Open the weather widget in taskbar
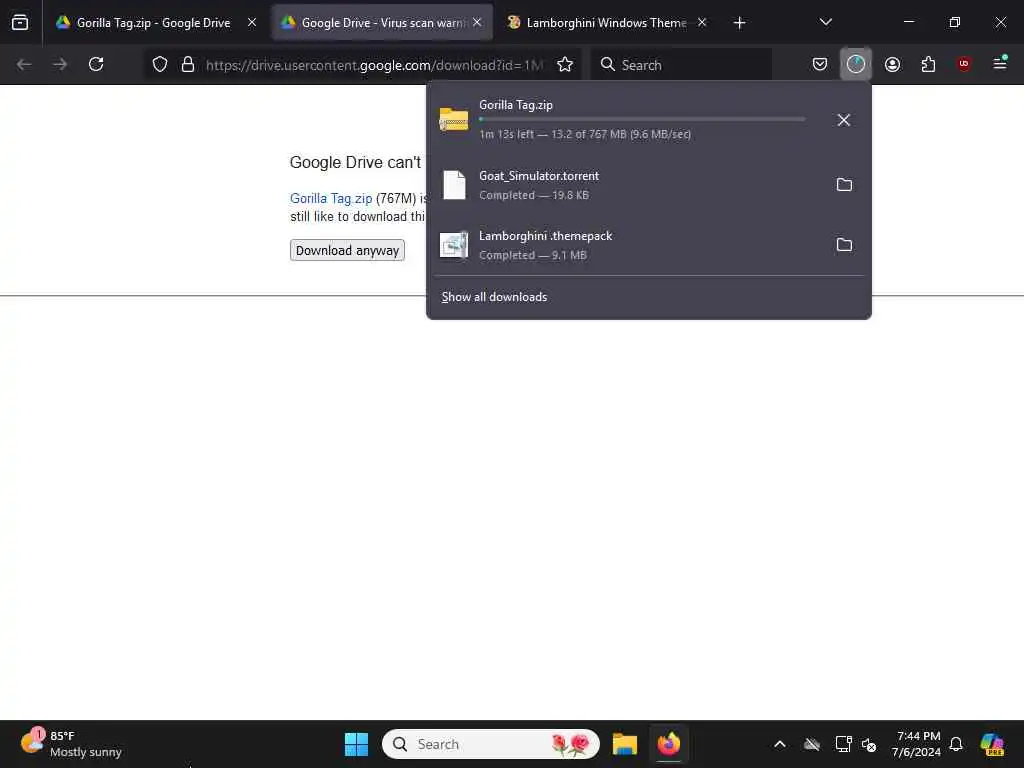This screenshot has height=768, width=1024. 72,744
